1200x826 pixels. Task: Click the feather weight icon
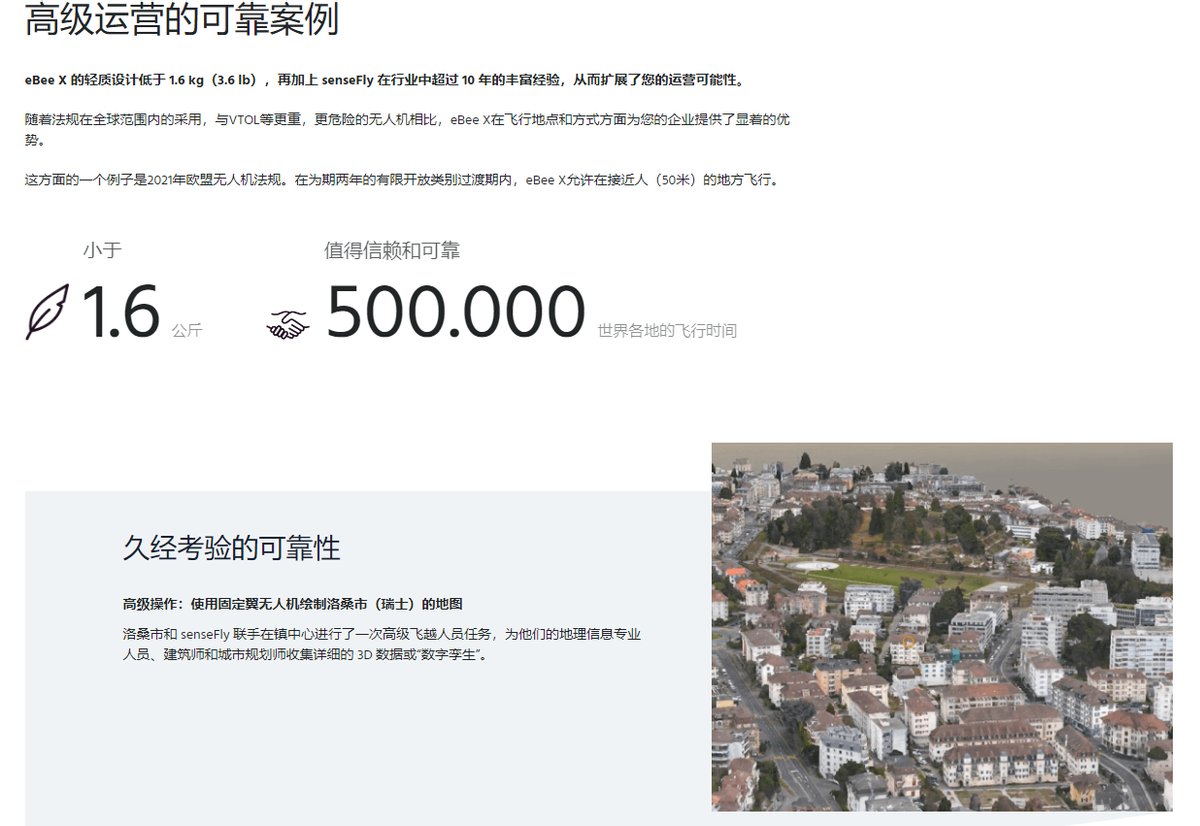(47, 311)
